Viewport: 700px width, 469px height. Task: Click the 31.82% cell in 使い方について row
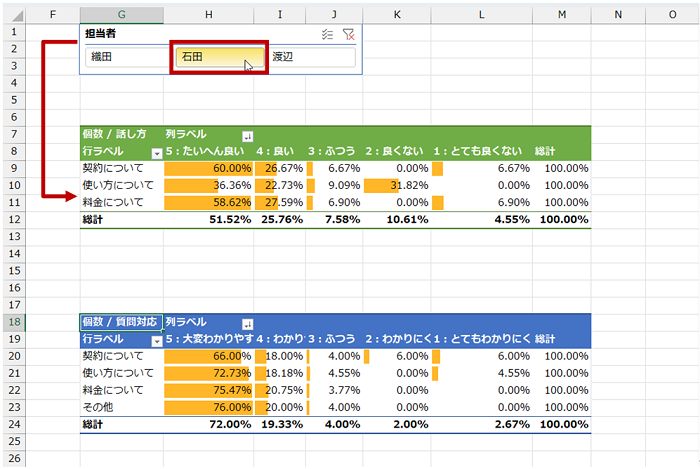[x=397, y=185]
